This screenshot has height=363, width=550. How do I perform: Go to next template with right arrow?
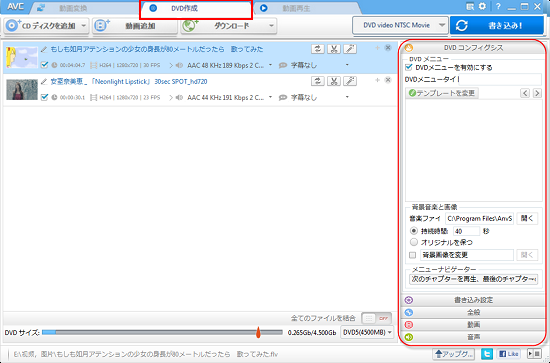[537, 93]
